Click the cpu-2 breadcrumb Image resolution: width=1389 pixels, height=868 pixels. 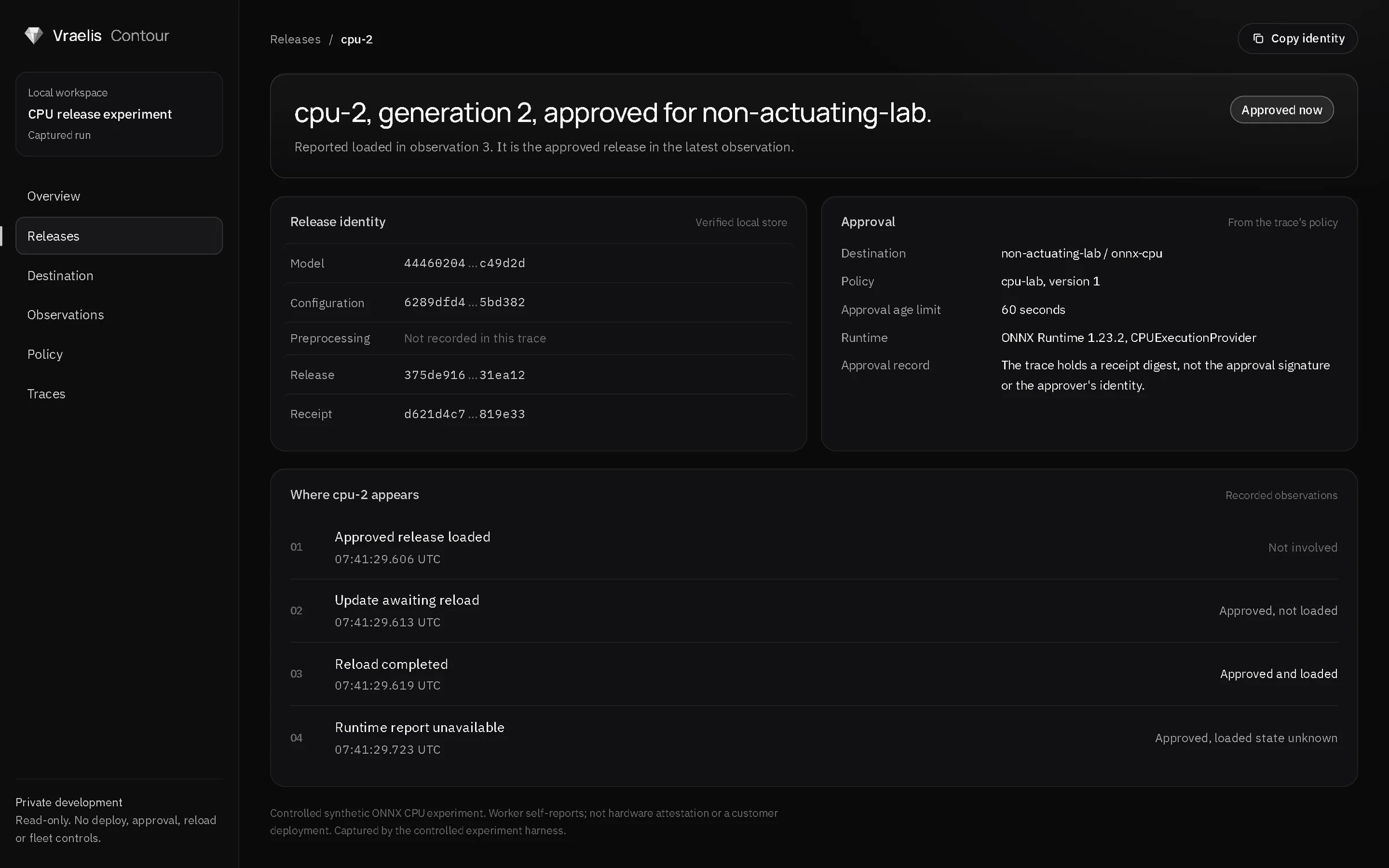click(357, 39)
